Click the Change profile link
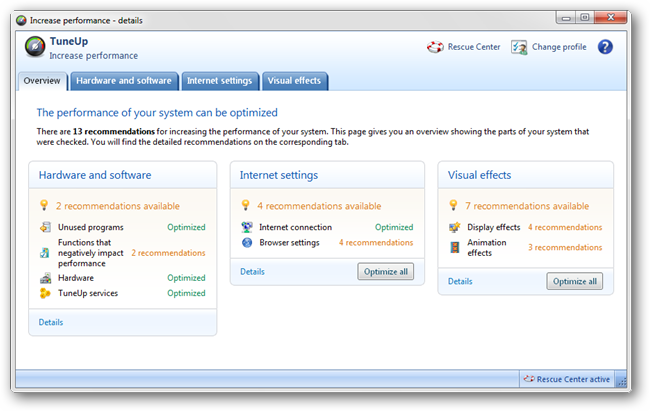The width and height of the screenshot is (650, 411). pyautogui.click(x=559, y=47)
